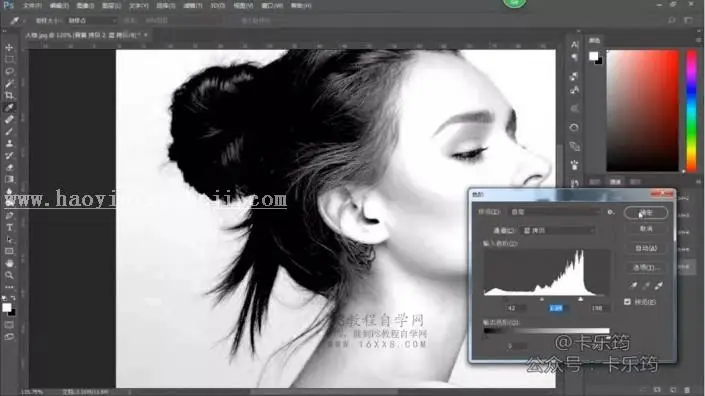The height and width of the screenshot is (396, 705).
Task: Select the Path Selection tool
Action: click(x=9, y=240)
